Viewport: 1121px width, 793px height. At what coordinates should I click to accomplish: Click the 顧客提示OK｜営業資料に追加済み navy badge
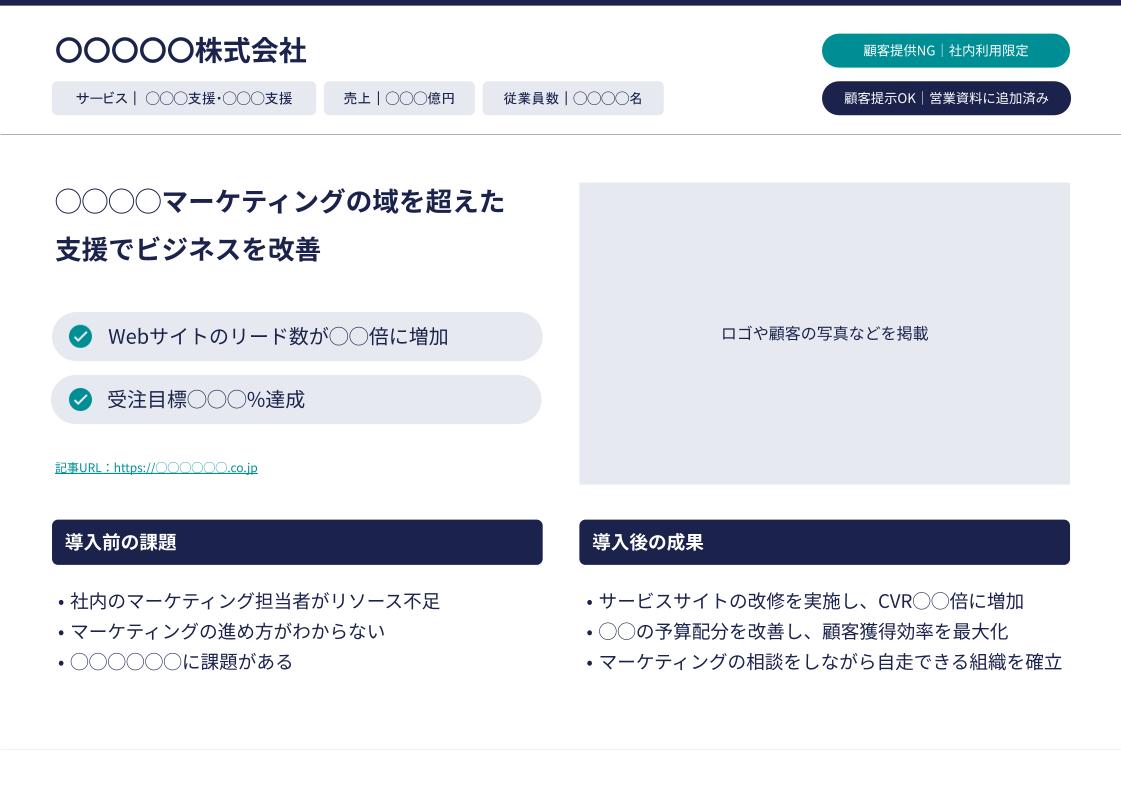click(945, 98)
